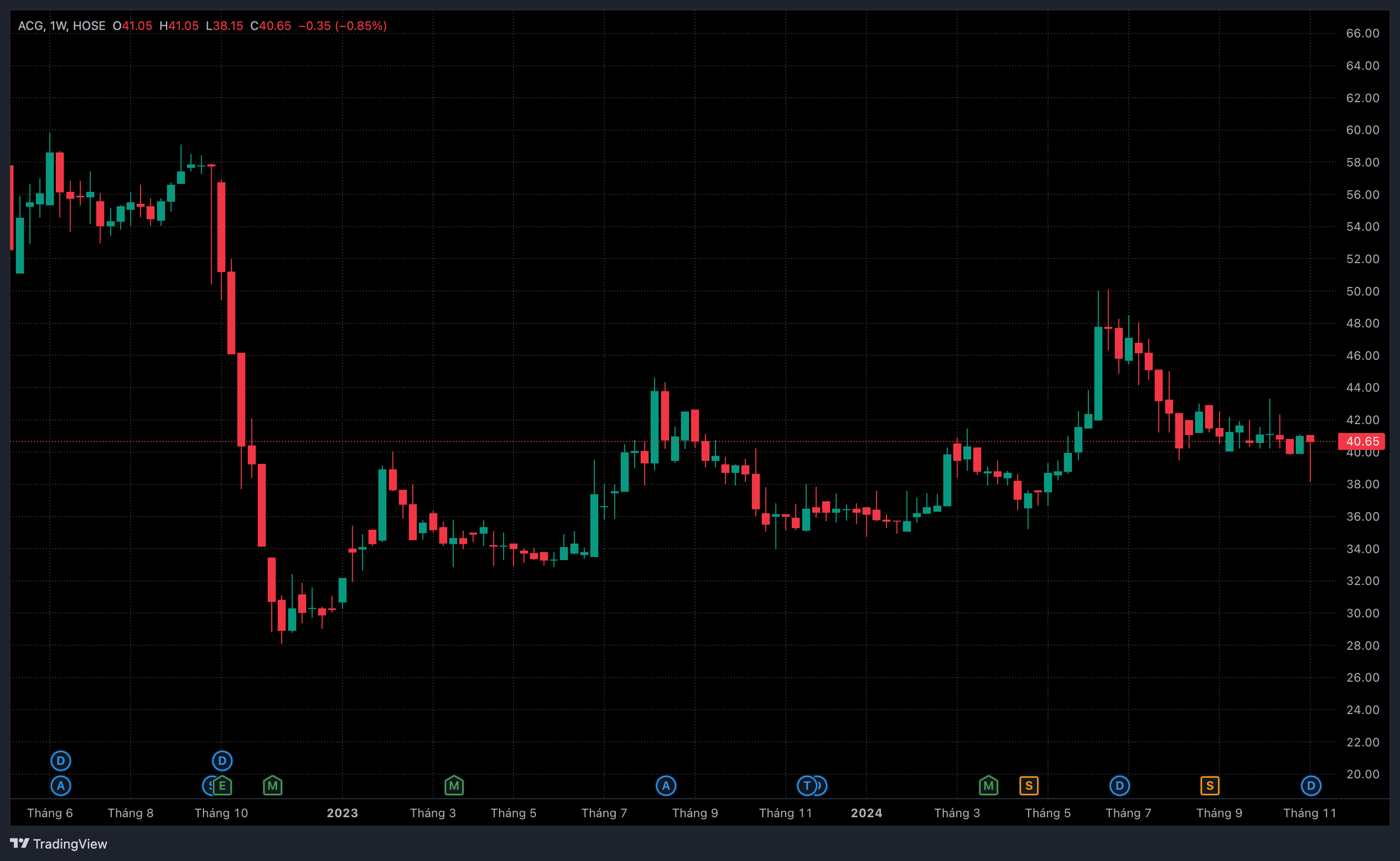
Task: Click the orange S marker above Tháng 9 2024
Action: tap(1210, 786)
